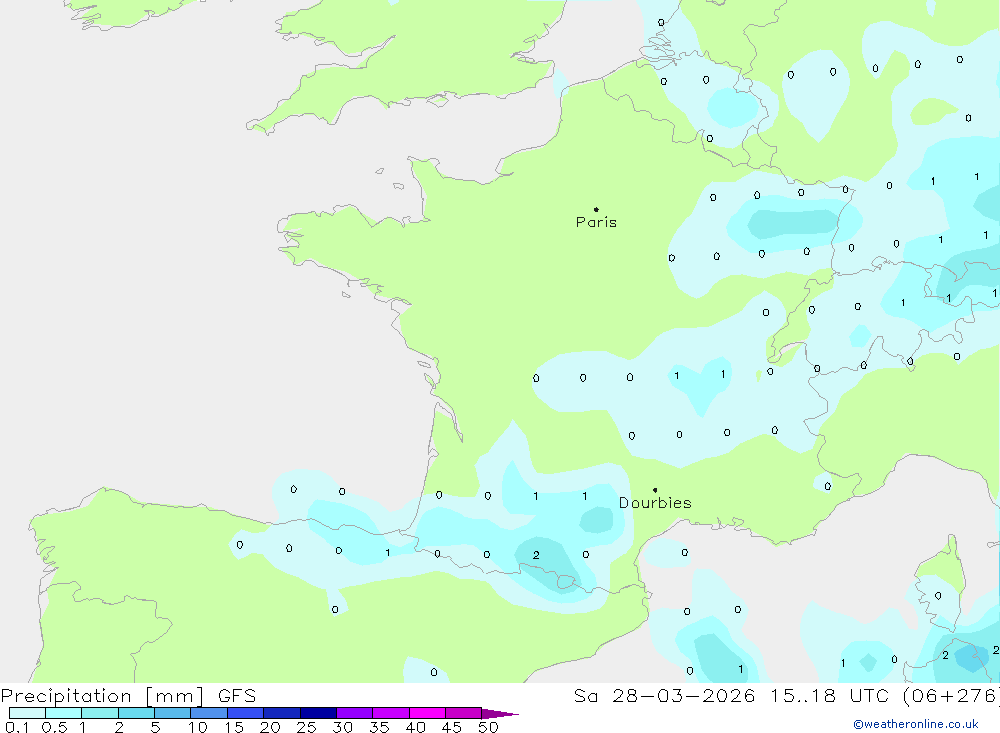The height and width of the screenshot is (733, 1000).
Task: Pick the 10–15 mm legend color swatch
Action: 209,713
